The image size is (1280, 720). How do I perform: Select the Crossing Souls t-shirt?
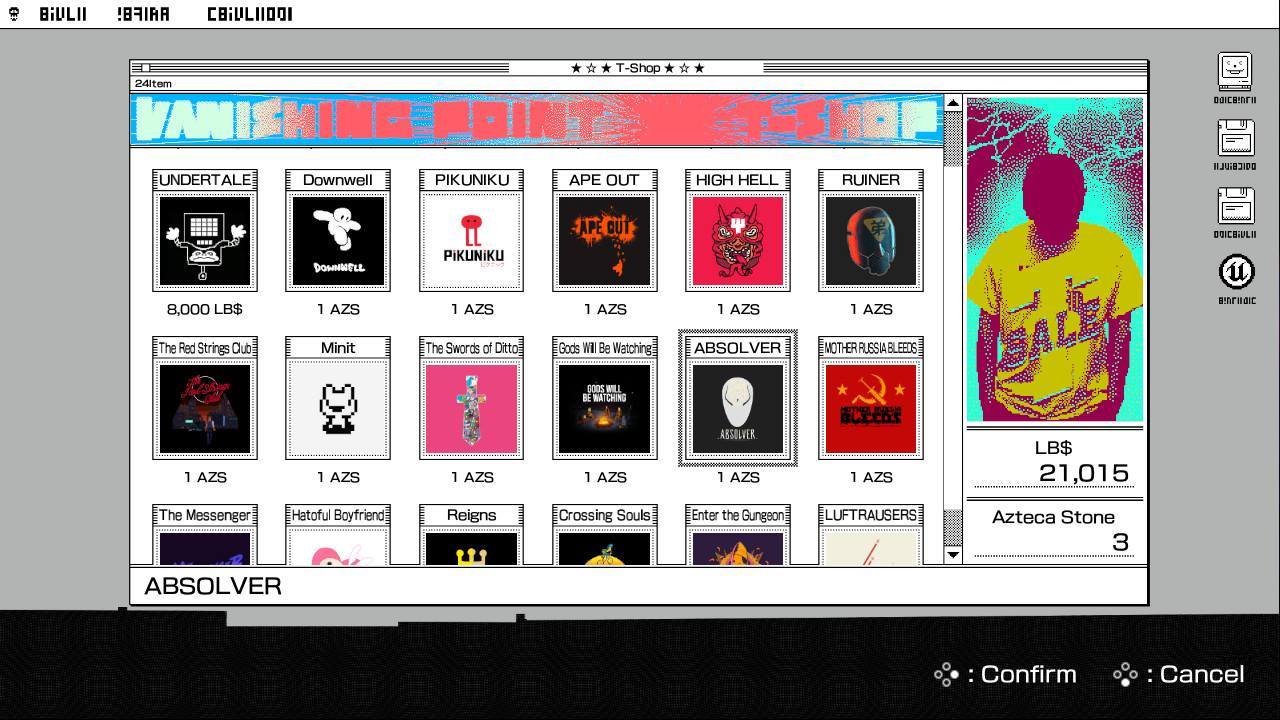tap(604, 534)
